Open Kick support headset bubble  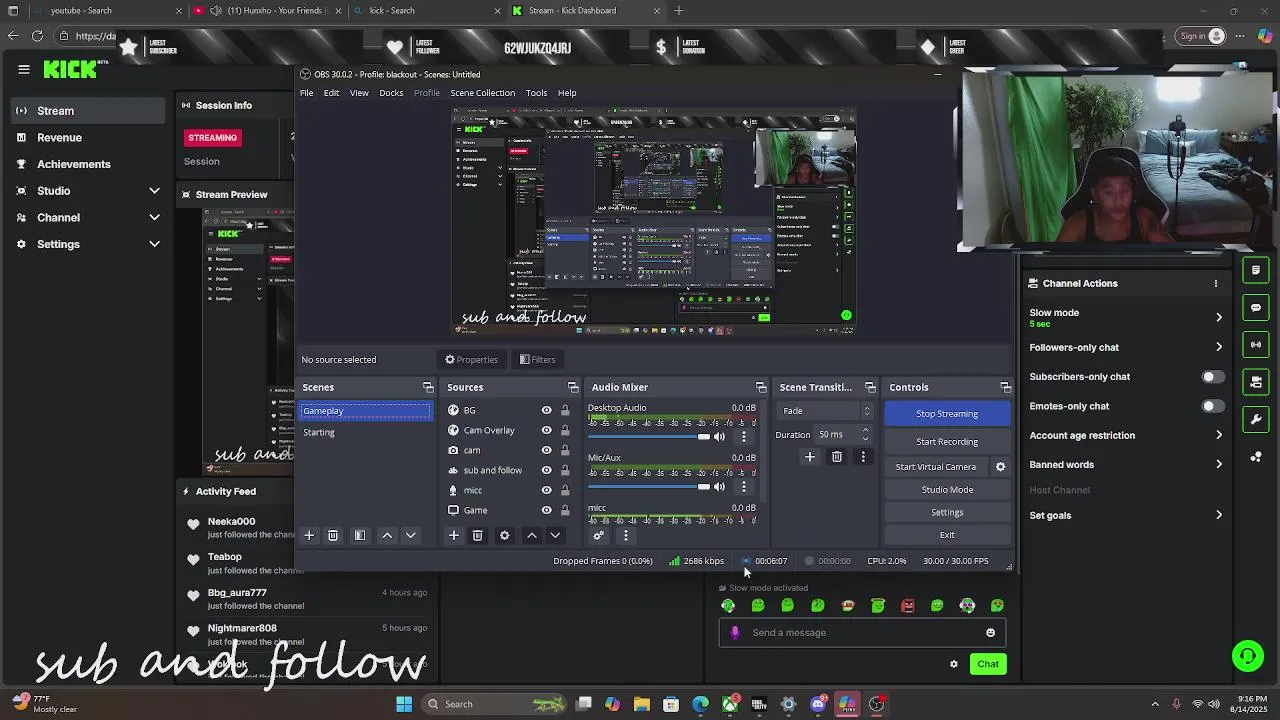(1247, 656)
